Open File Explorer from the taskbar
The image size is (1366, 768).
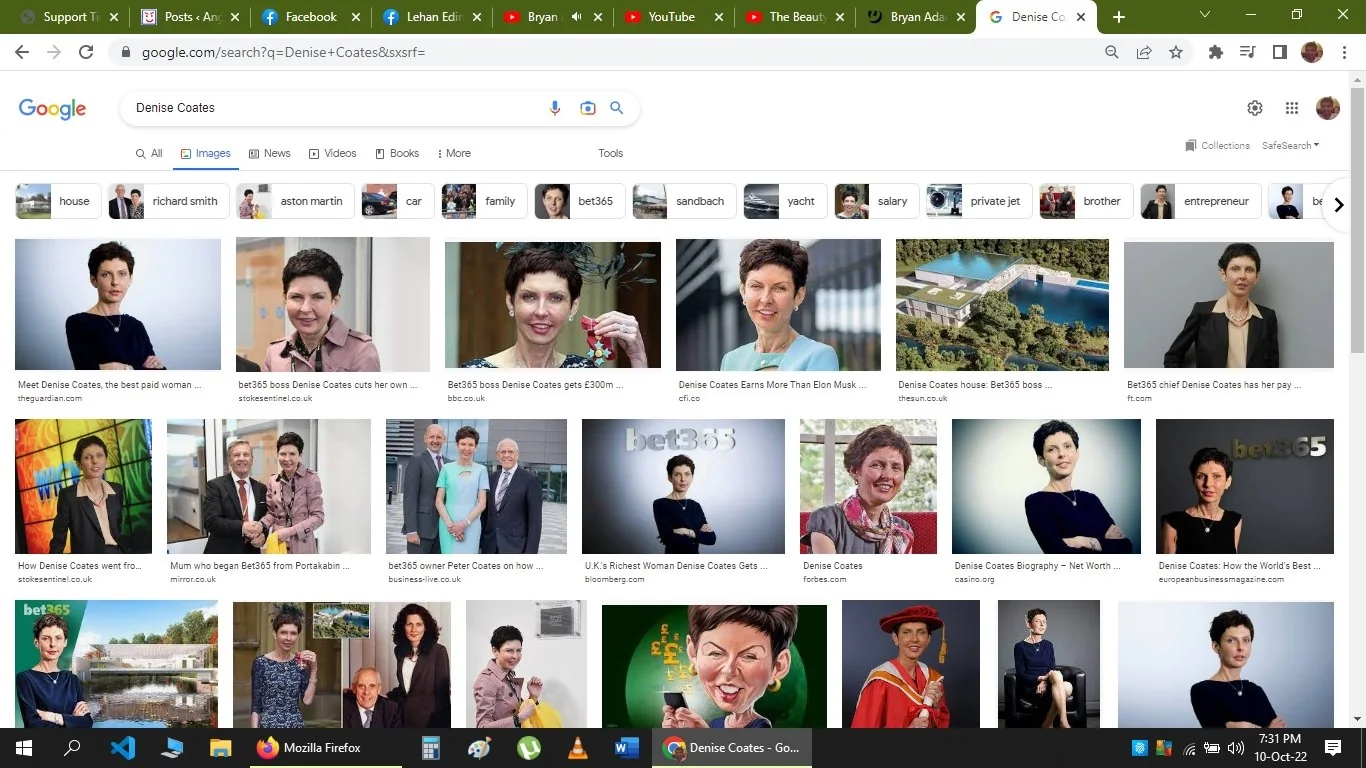pyautogui.click(x=220, y=748)
